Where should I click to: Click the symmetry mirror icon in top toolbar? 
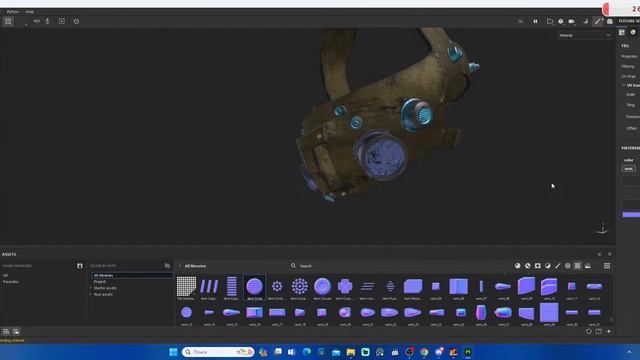[37, 21]
